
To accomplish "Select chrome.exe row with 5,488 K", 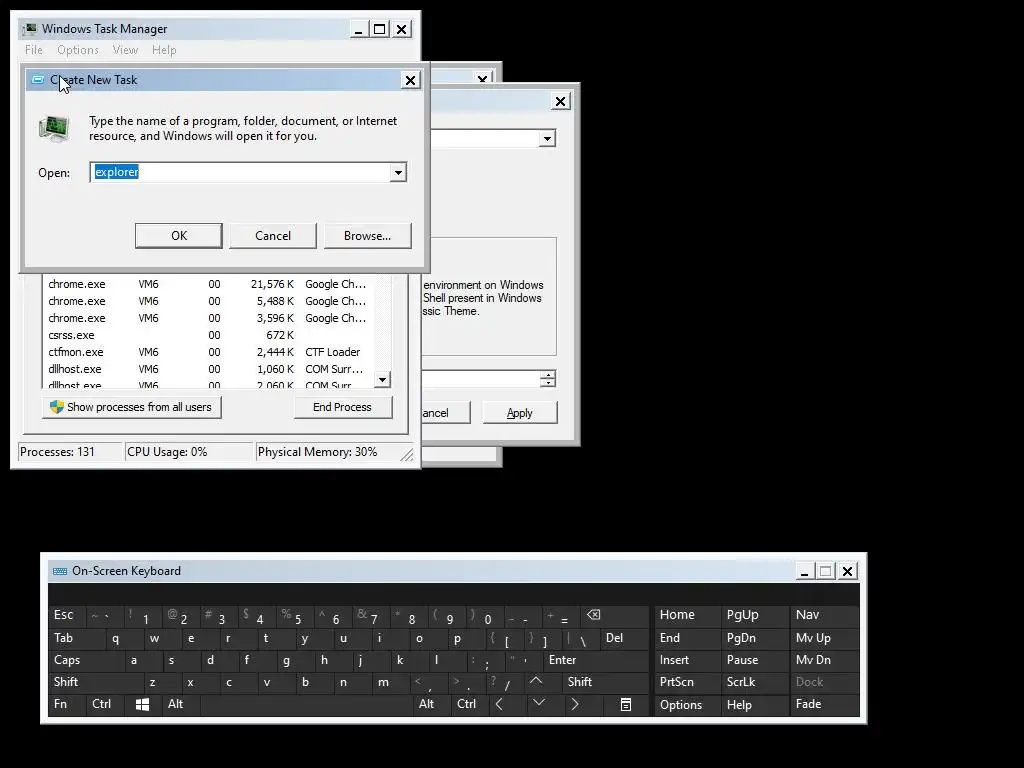I will point(209,301).
